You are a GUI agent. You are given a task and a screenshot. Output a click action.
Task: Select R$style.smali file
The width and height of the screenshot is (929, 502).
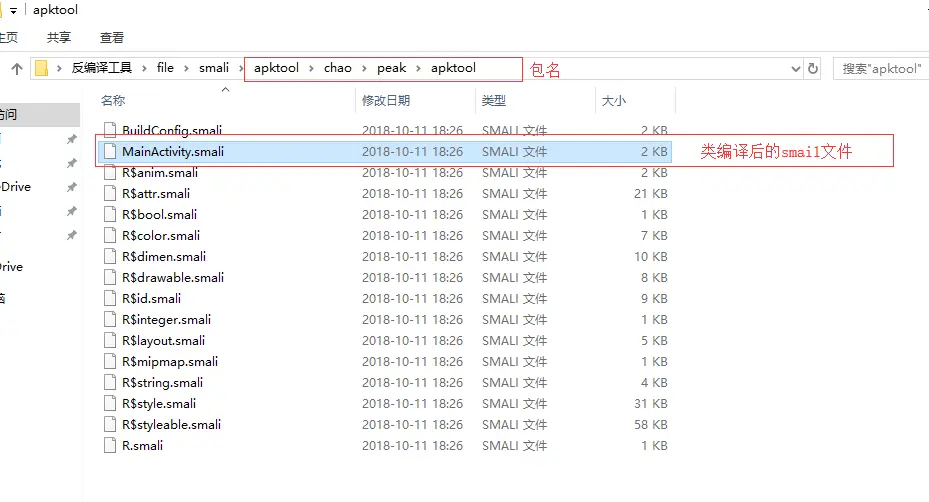coord(159,404)
